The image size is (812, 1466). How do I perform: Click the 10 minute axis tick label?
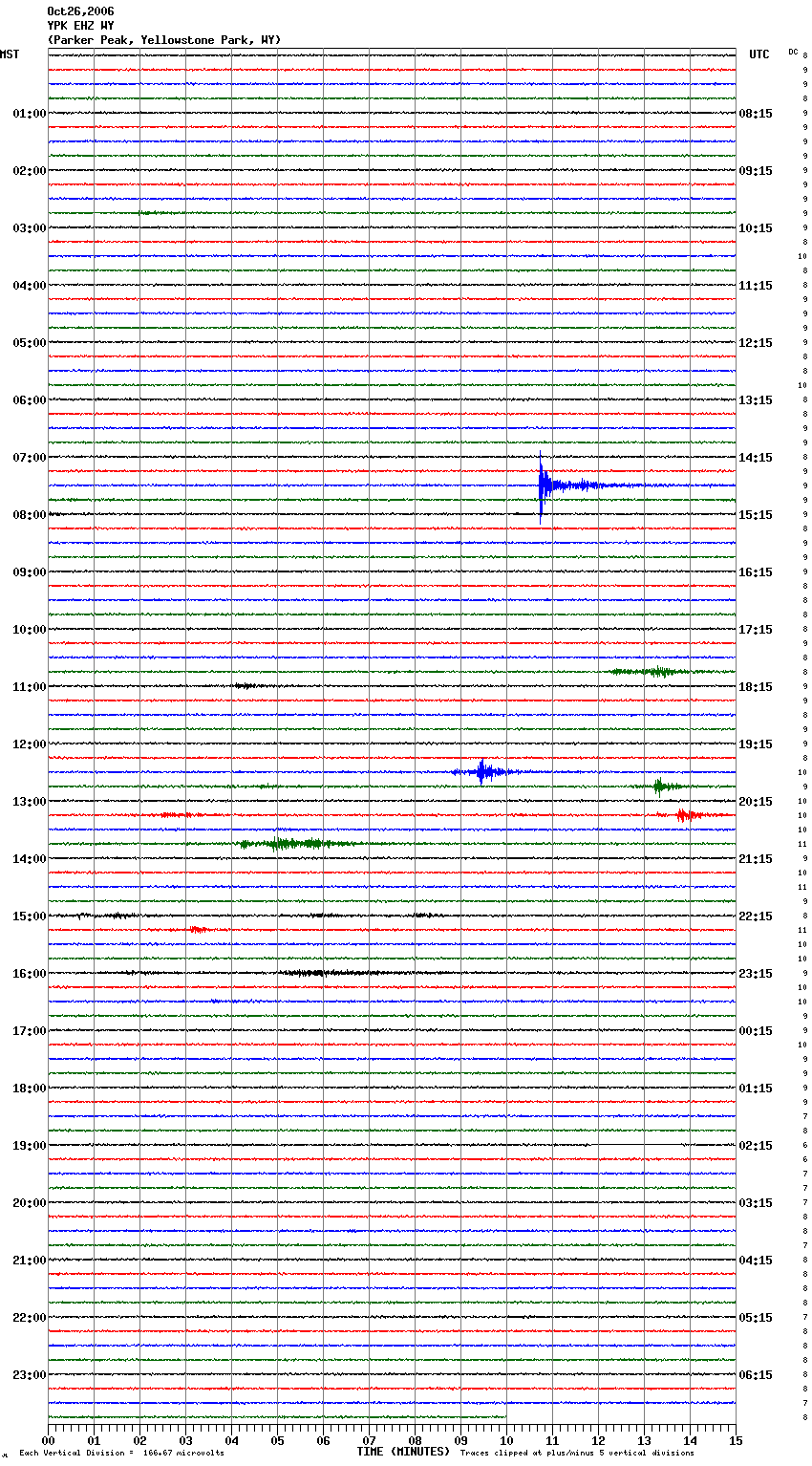tap(507, 1440)
